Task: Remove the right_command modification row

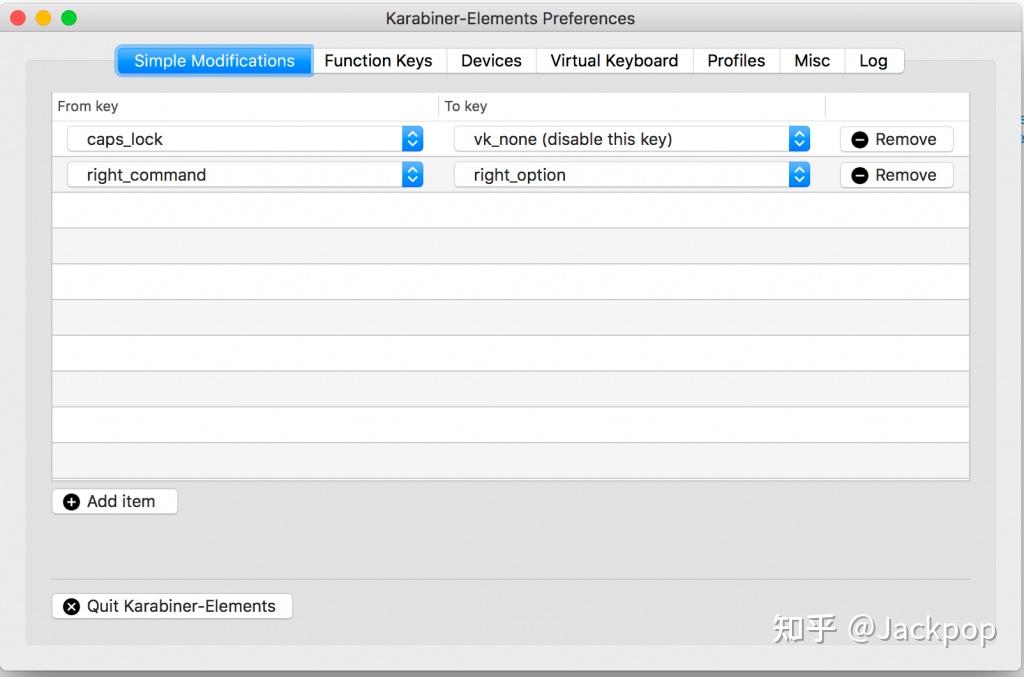Action: [x=896, y=175]
